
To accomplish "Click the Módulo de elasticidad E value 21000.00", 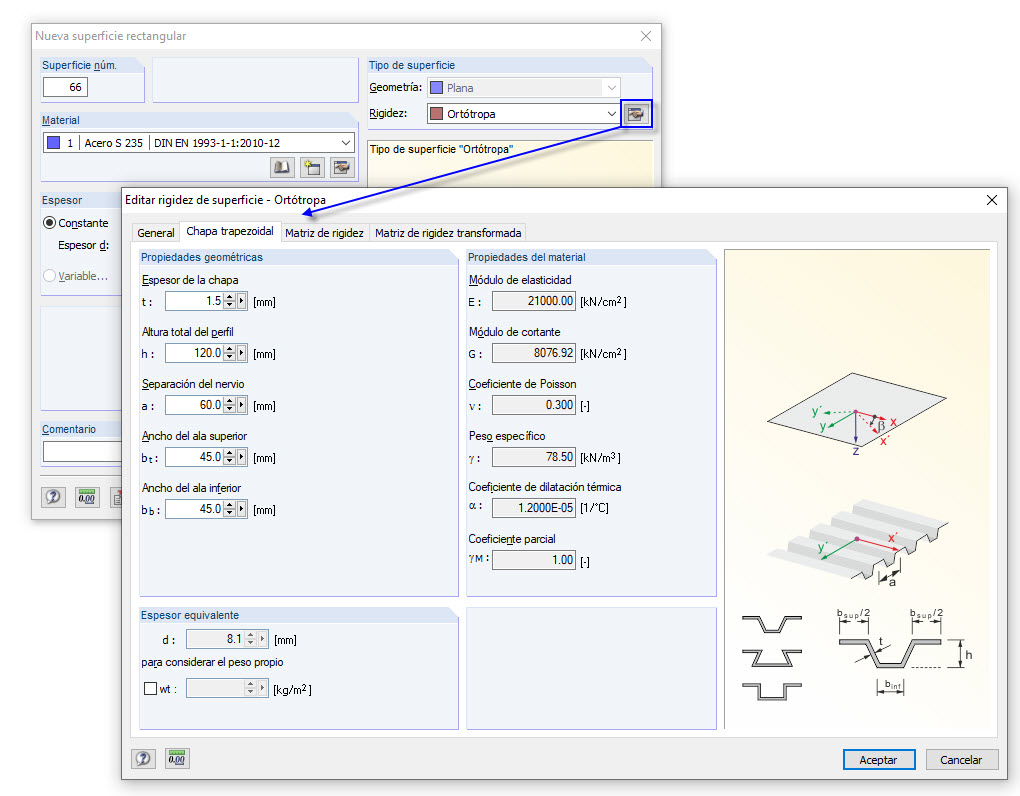I will pos(533,300).
